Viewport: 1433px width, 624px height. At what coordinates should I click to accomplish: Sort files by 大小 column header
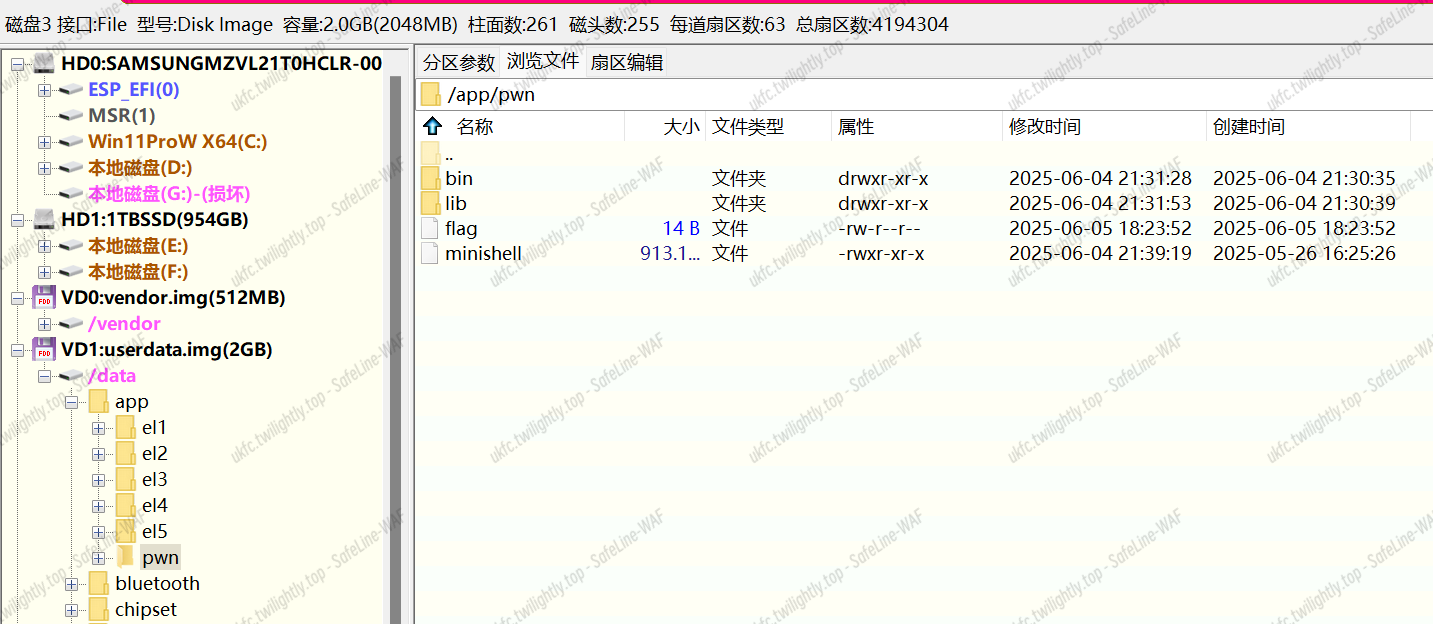[x=681, y=127]
